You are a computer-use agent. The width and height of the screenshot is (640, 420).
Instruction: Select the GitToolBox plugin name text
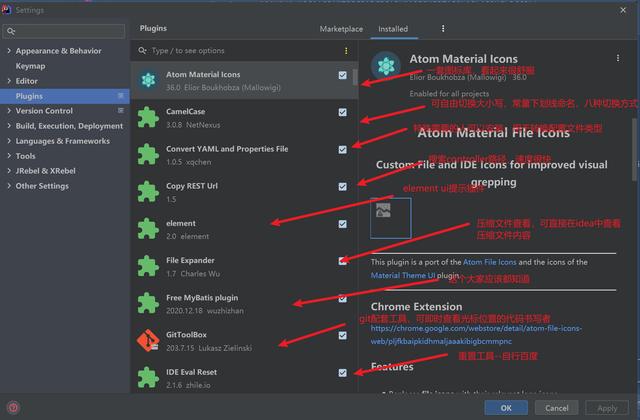[186, 335]
